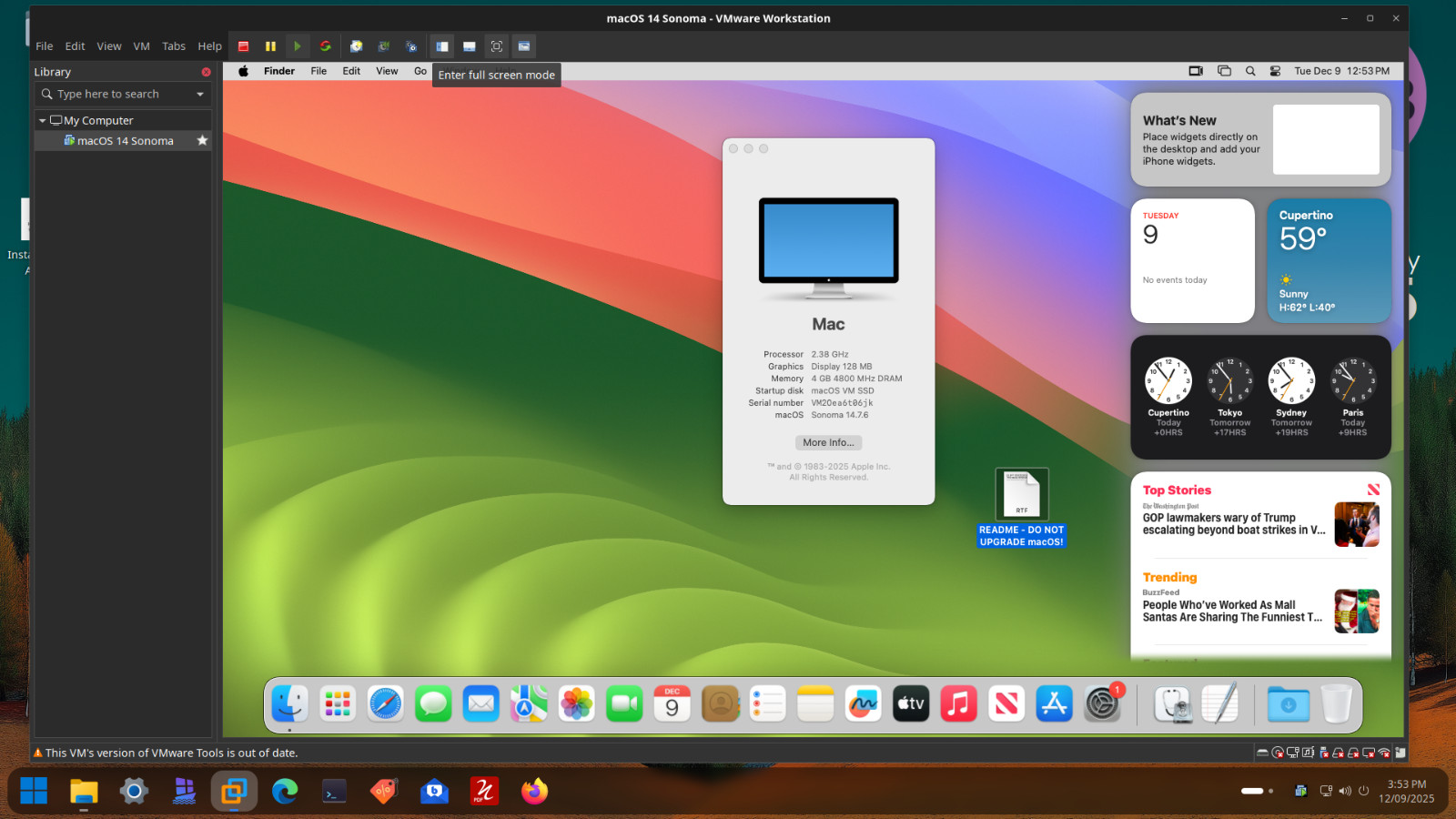Viewport: 1456px width, 819px height.
Task: Open Microsoft Edge from the taskbar
Action: point(285,792)
